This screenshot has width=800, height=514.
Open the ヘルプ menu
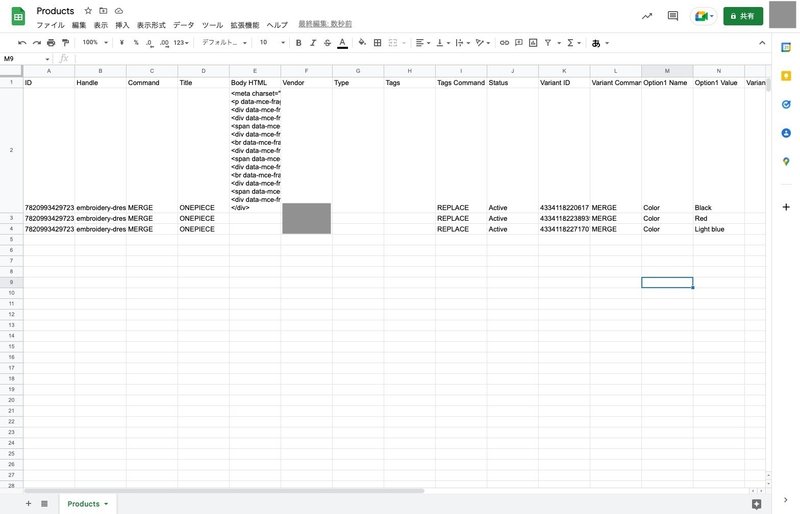point(277,25)
